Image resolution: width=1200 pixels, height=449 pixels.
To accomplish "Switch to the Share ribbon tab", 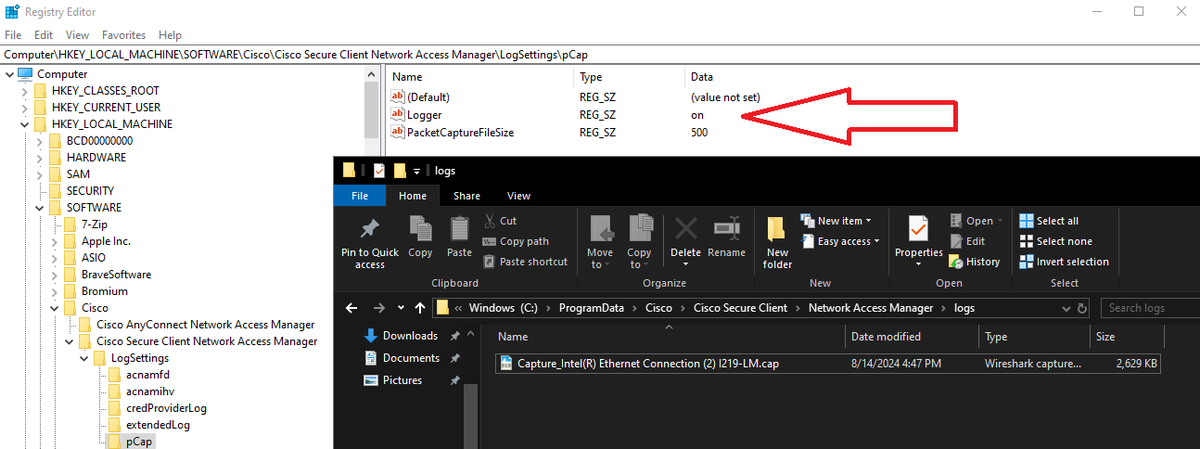I will (467, 196).
